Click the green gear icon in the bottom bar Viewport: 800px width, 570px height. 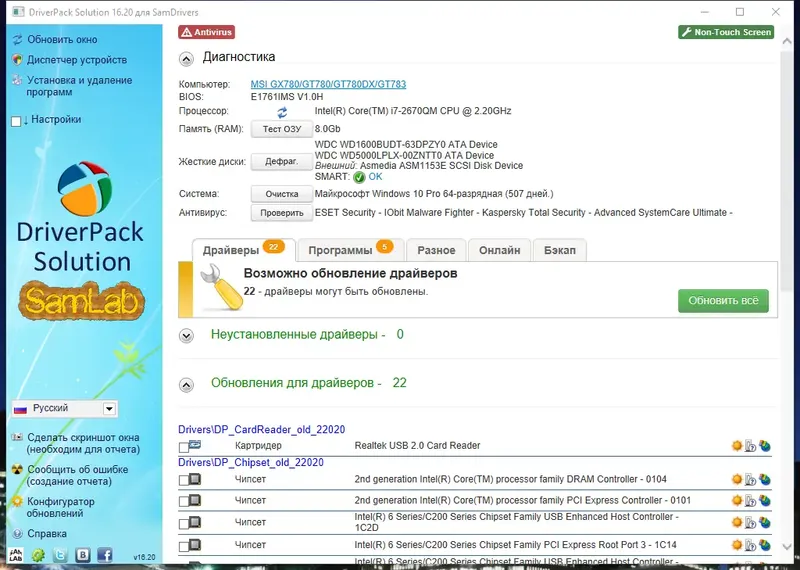click(x=38, y=555)
